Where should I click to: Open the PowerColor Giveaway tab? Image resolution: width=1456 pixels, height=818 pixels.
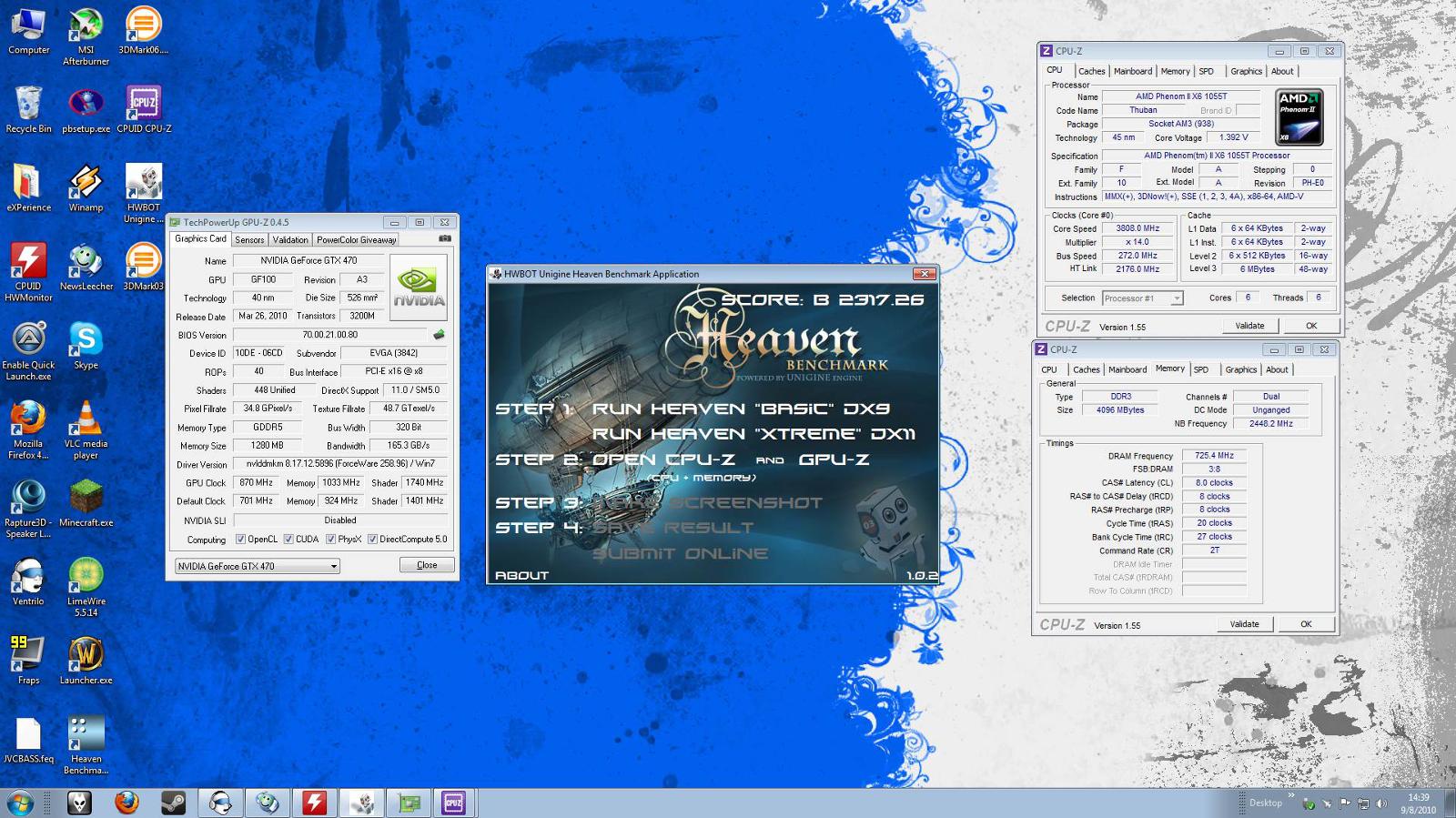[x=356, y=240]
